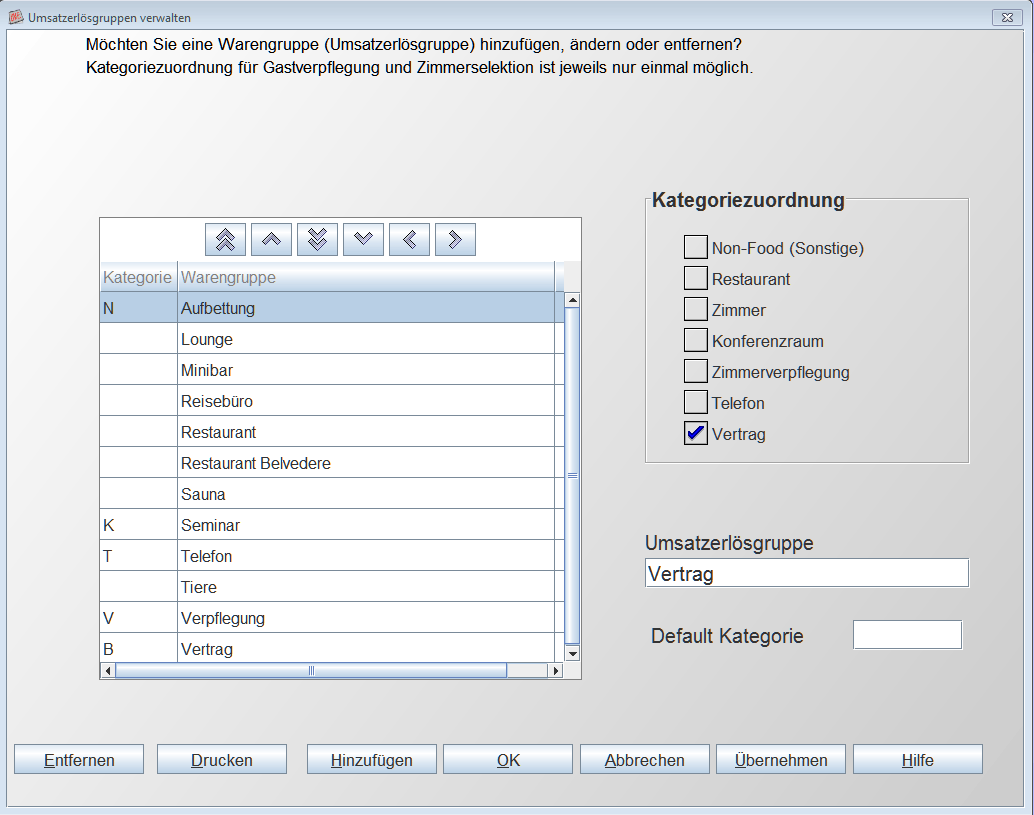This screenshot has height=815, width=1034.
Task: Click the left arrow navigation button
Action: (410, 239)
